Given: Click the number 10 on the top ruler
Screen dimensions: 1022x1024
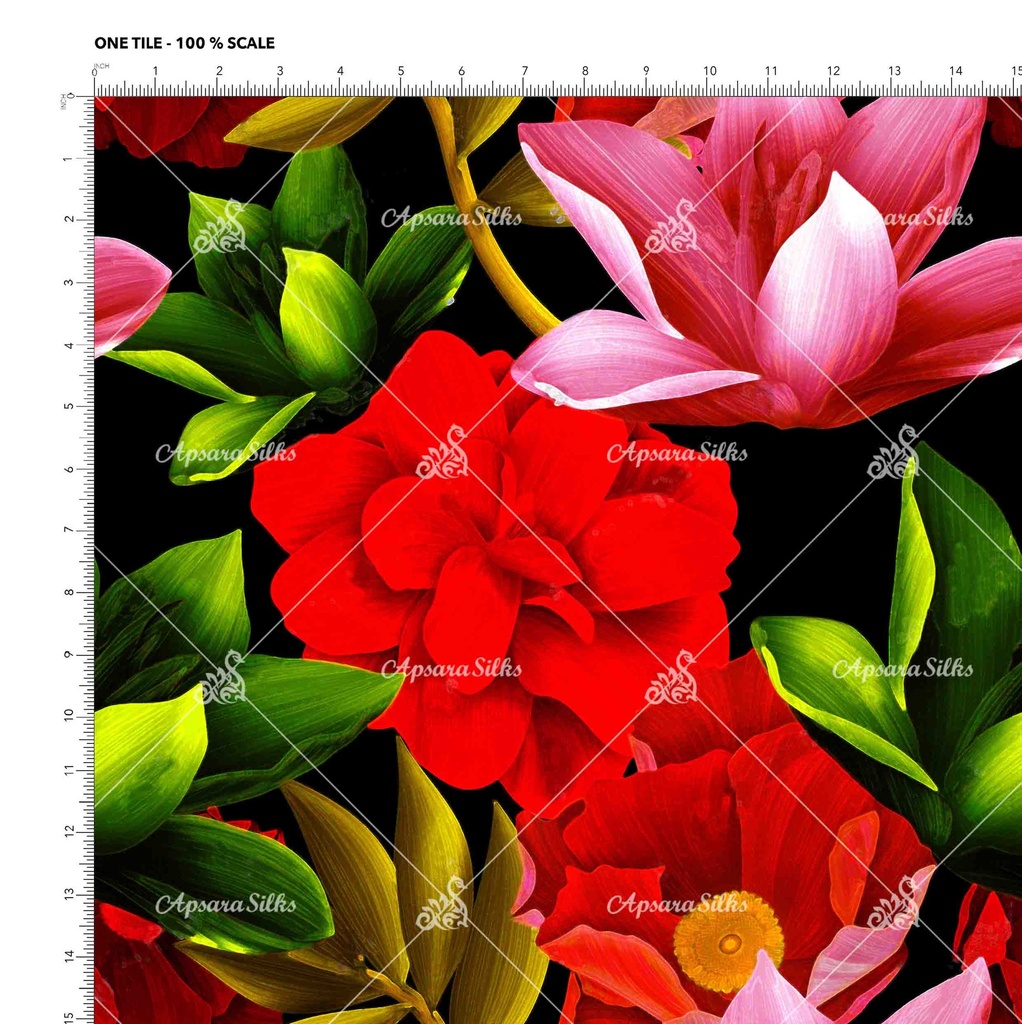Looking at the screenshot, I should 709,71.
